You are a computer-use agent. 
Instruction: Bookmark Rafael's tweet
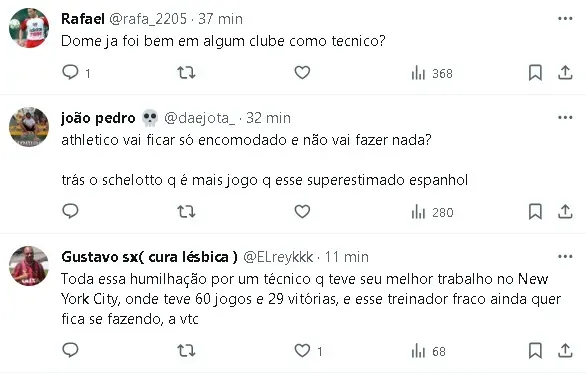point(535,72)
